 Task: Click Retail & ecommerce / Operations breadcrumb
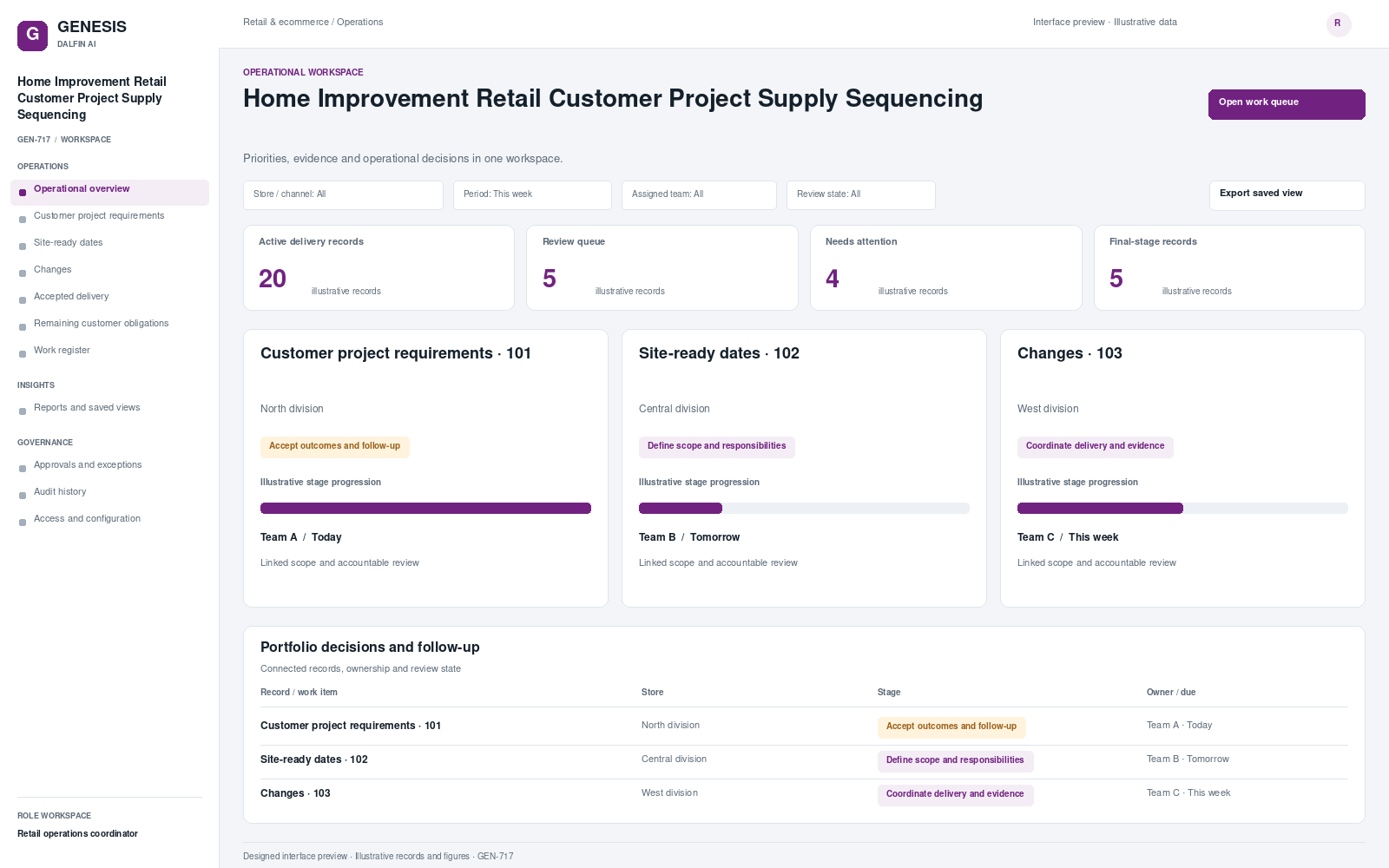click(x=313, y=23)
